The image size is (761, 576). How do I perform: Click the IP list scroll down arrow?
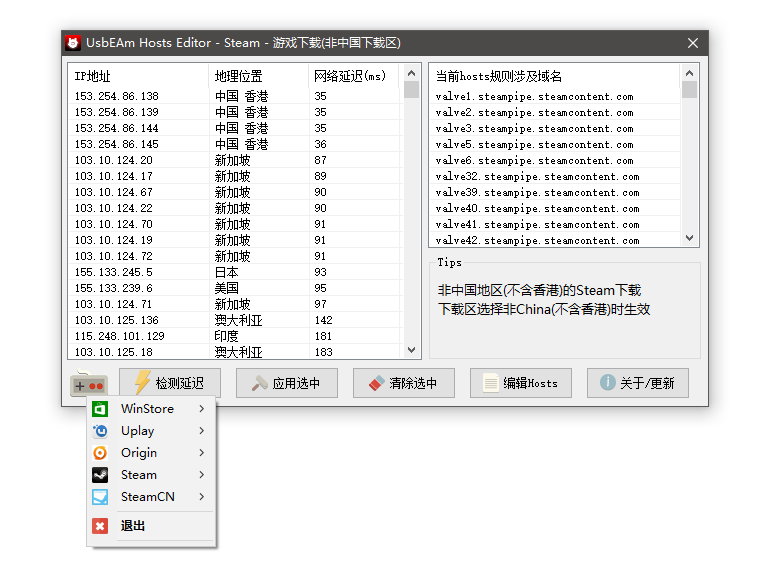coord(412,350)
